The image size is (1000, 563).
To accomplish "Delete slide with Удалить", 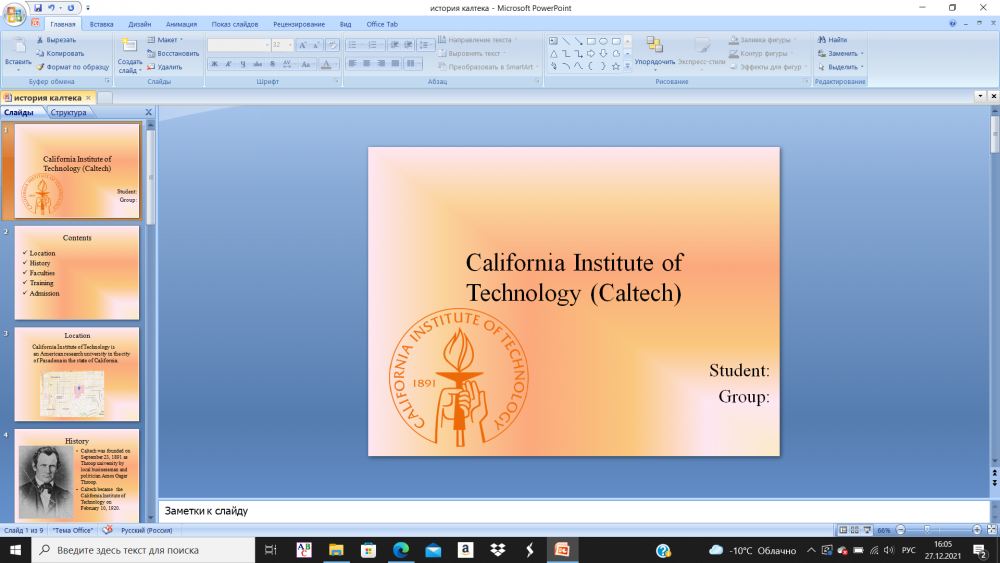I will coord(165,67).
